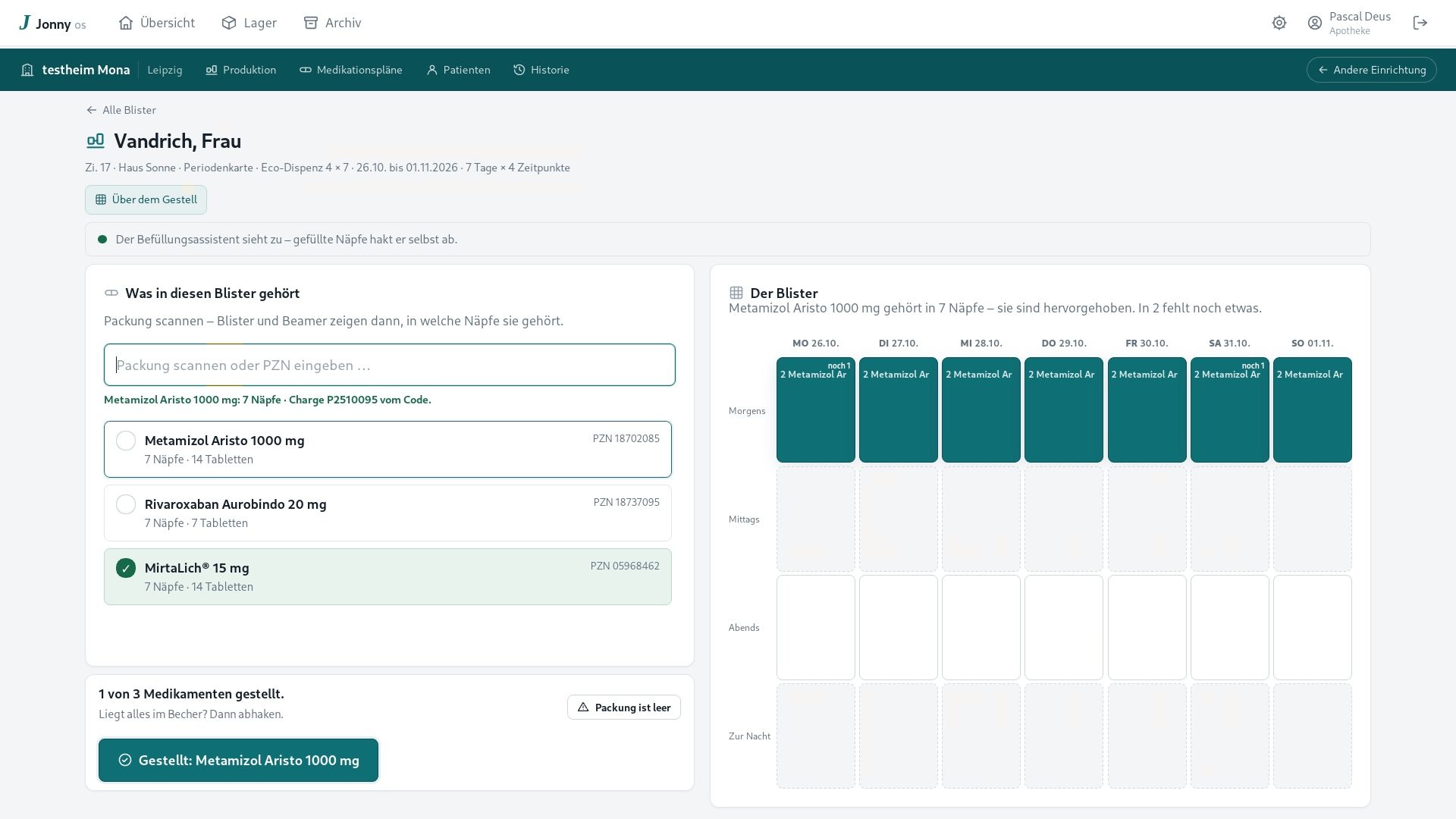Screen dimensions: 1456x819
Task: Select the Morgens cup for SO 01.11.
Action: tap(1312, 409)
